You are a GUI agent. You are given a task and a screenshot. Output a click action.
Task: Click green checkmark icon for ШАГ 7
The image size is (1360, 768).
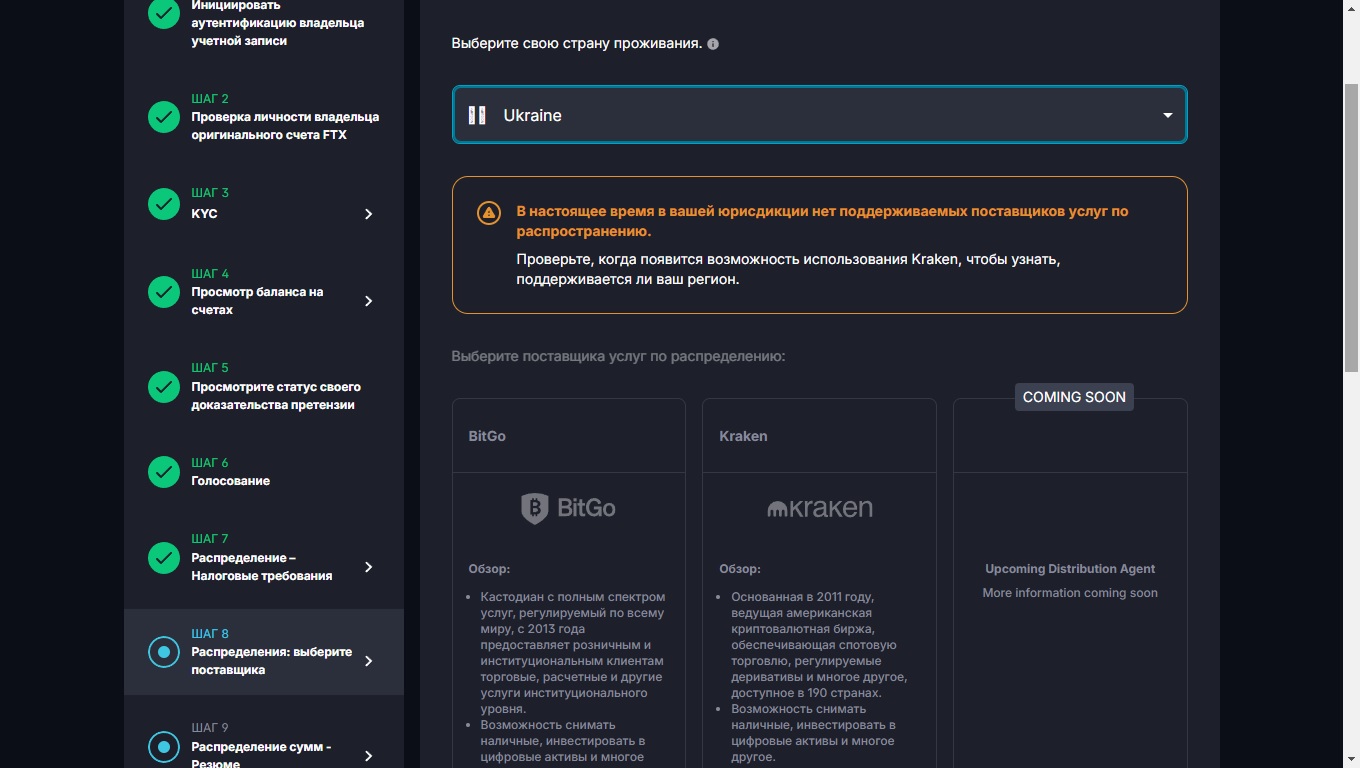[x=164, y=558]
